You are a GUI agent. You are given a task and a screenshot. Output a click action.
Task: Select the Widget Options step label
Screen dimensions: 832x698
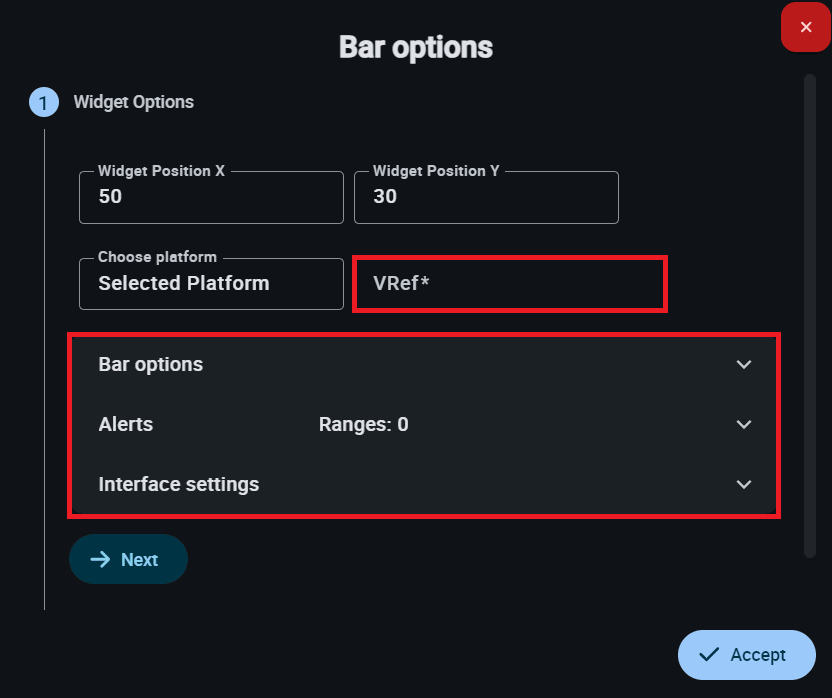coord(134,102)
